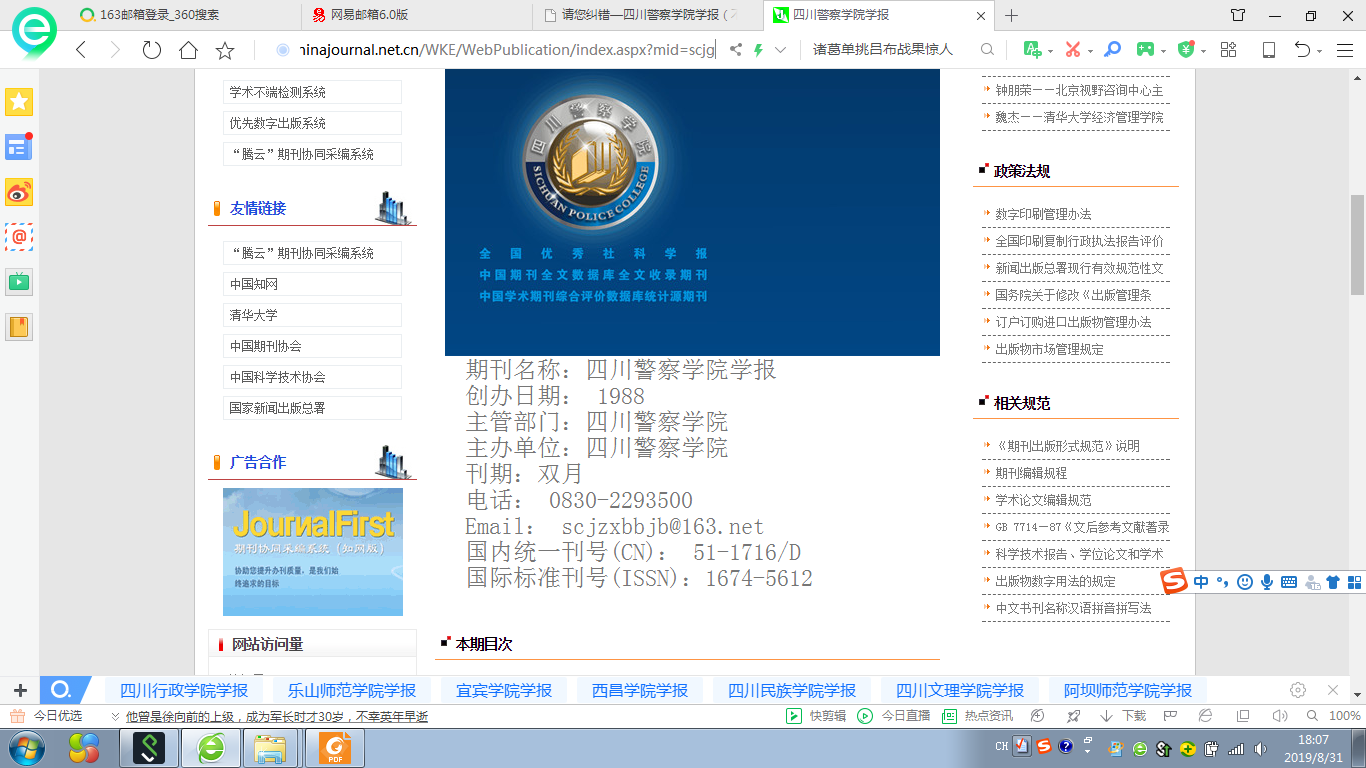The width and height of the screenshot is (1366, 768).
Task: Open 阿坝师范学院学报 quick tab
Action: click(1128, 690)
